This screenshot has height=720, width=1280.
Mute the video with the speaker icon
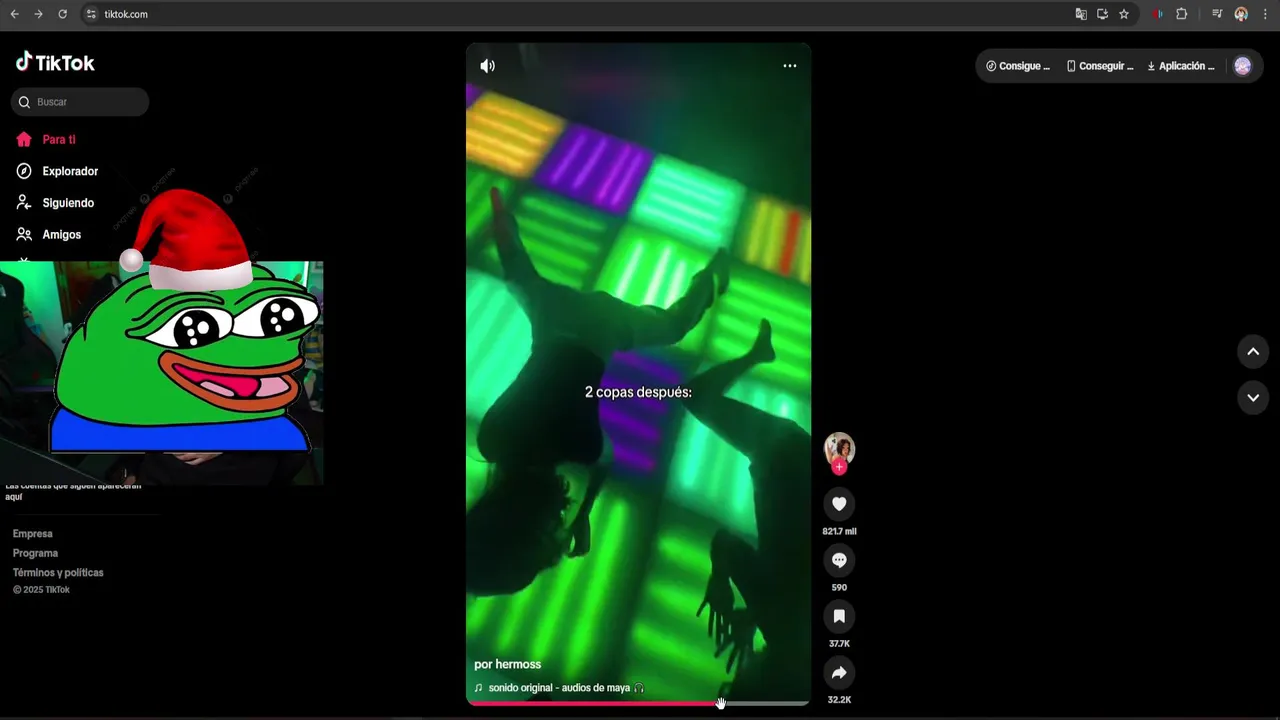point(487,66)
